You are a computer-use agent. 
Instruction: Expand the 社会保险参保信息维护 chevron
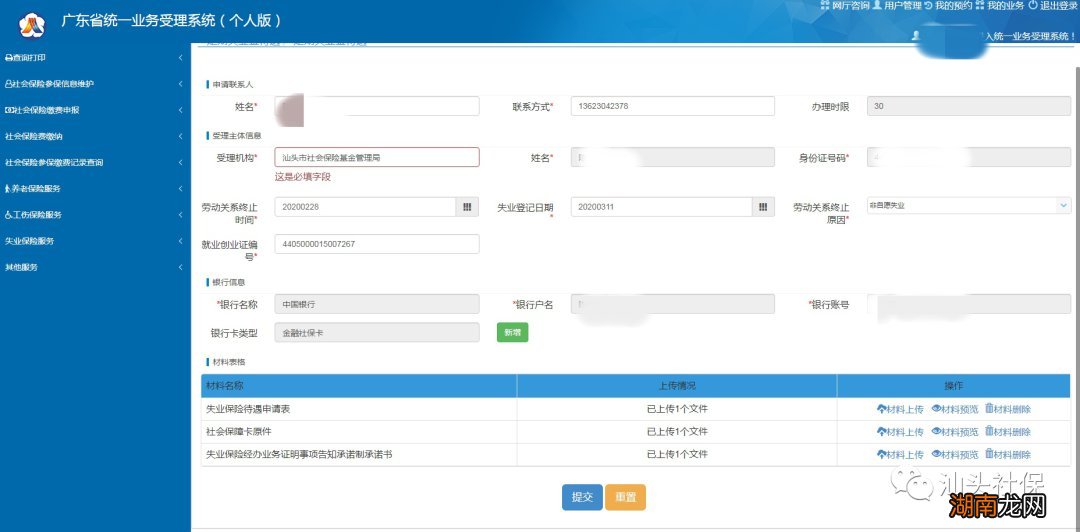180,84
